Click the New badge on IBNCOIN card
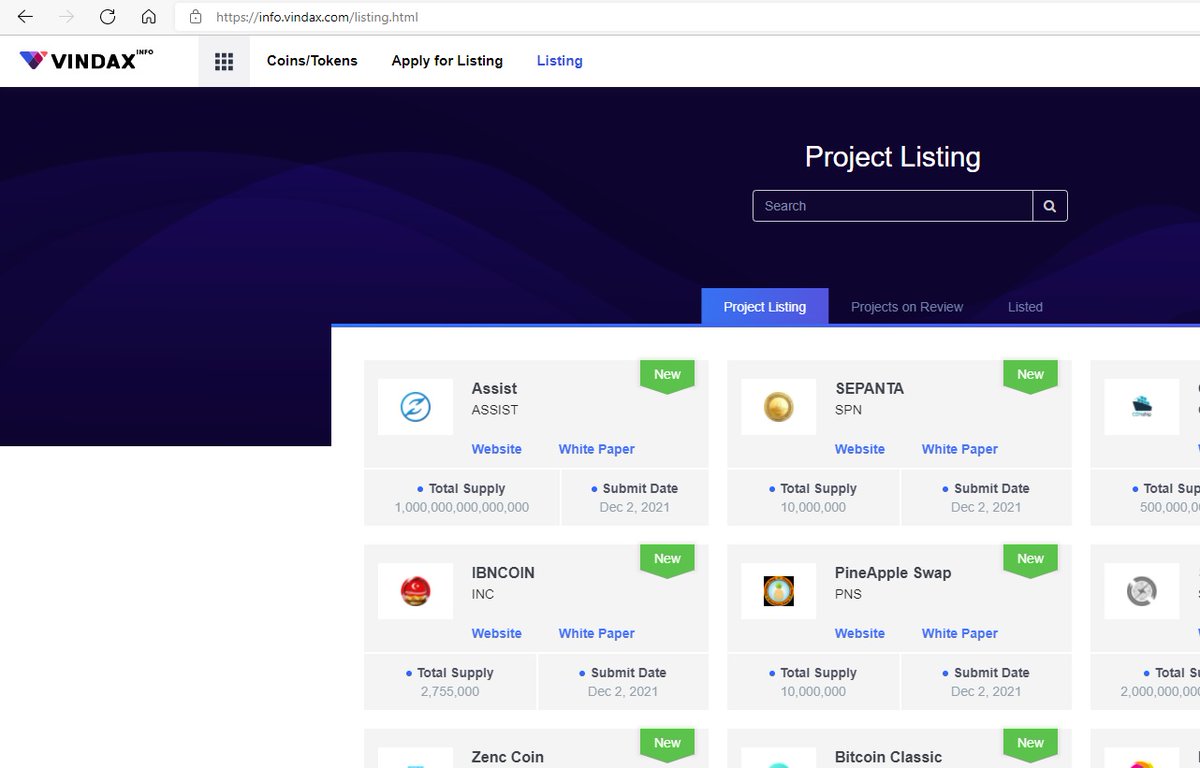This screenshot has height=768, width=1200. pos(667,560)
